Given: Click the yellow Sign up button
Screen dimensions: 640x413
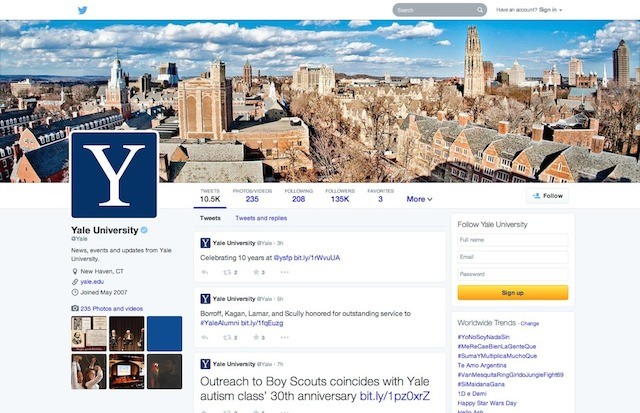Looking at the screenshot, I should pyautogui.click(x=513, y=293).
